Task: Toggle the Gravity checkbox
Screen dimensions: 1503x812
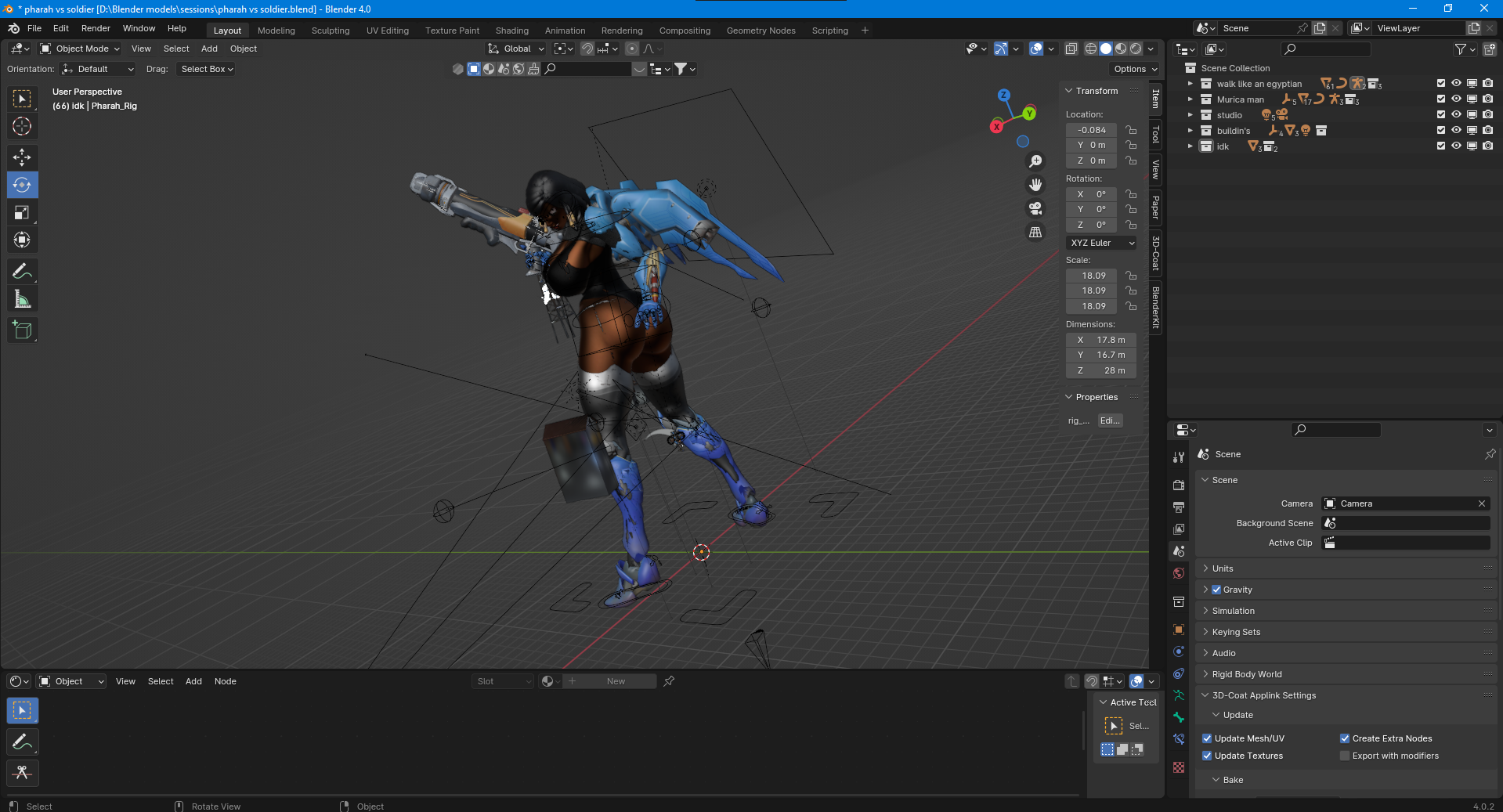Action: [1216, 590]
